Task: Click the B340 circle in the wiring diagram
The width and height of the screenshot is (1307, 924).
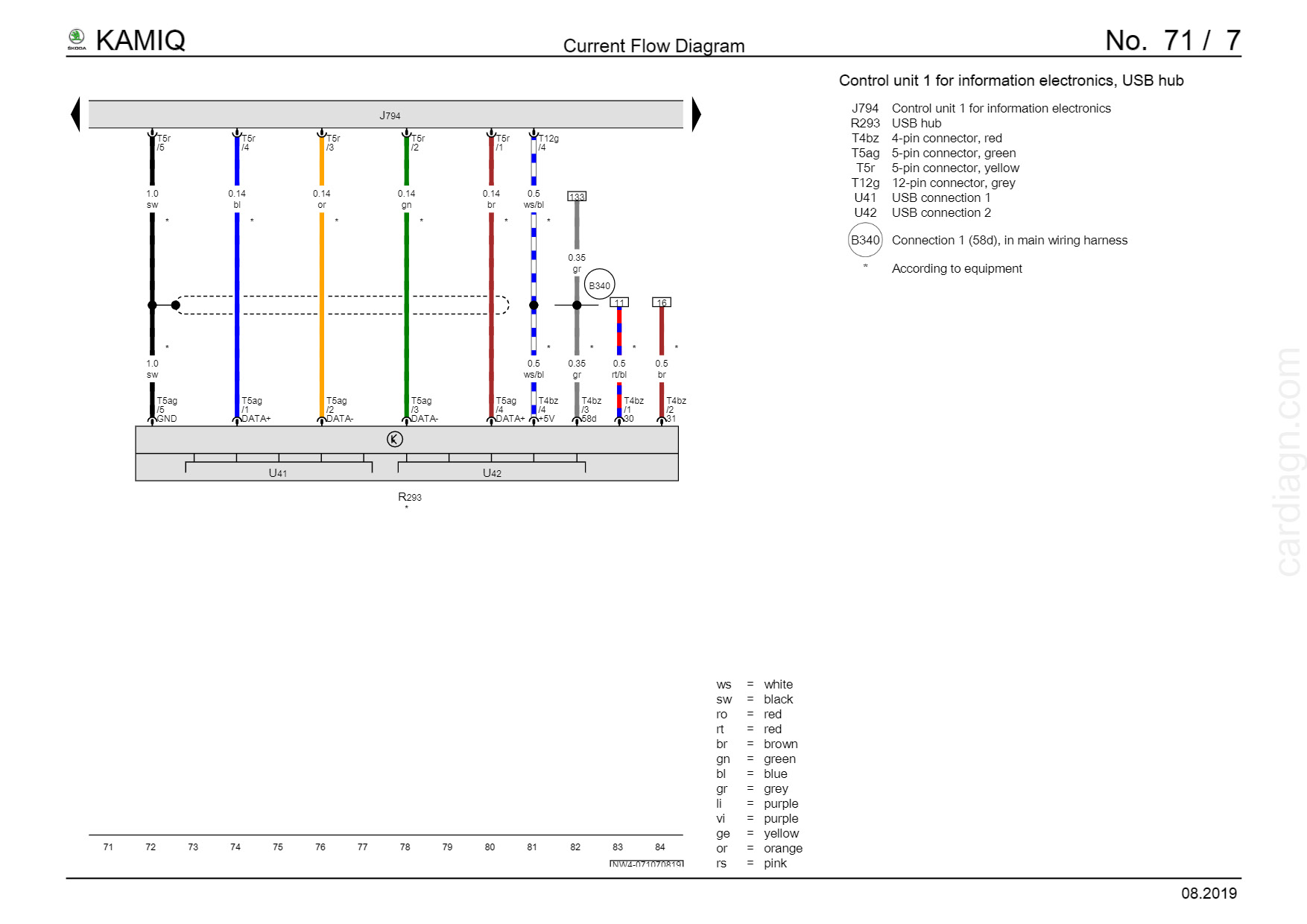Action: coord(599,285)
